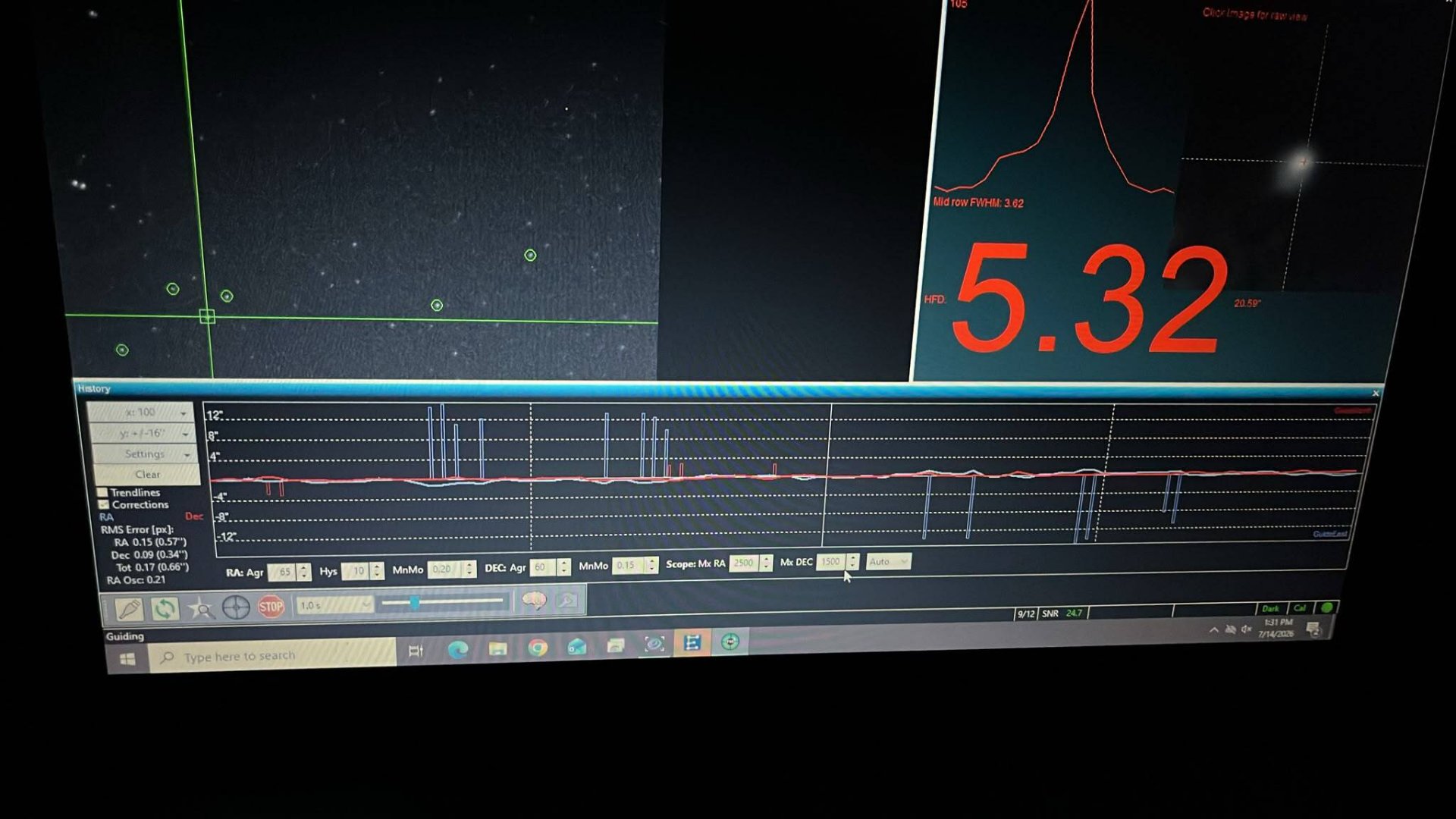Toggle the Trendlines checkbox
1456x819 pixels.
[x=102, y=492]
